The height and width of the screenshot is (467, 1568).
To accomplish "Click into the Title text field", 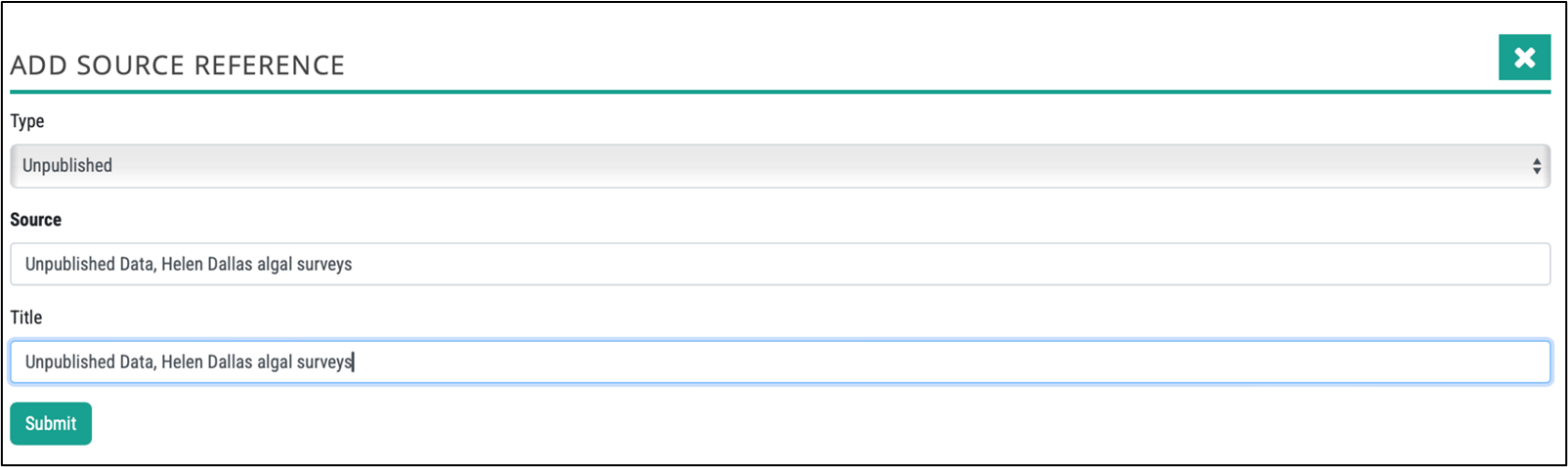I will click(x=780, y=361).
